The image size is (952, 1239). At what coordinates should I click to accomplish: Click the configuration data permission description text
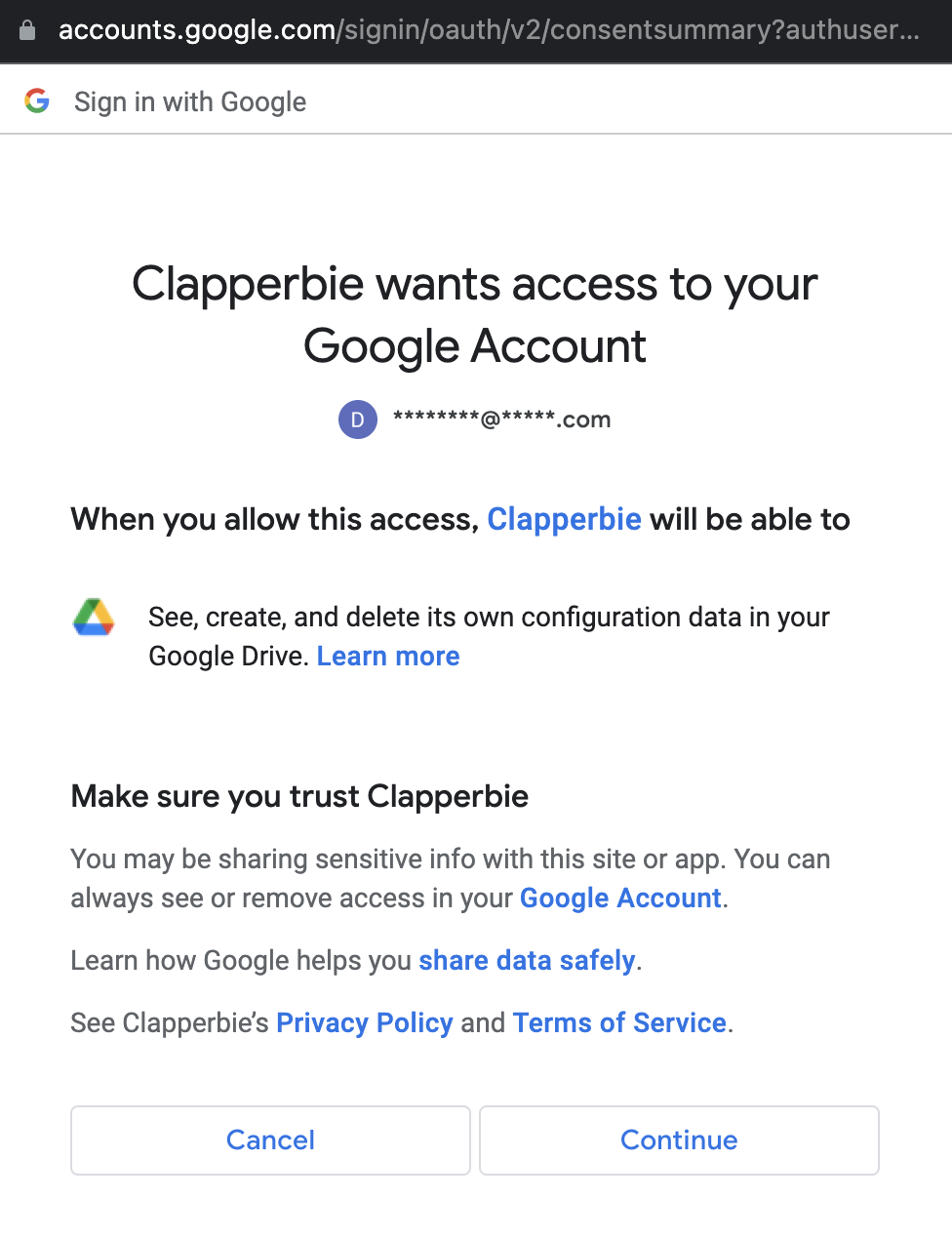(489, 636)
